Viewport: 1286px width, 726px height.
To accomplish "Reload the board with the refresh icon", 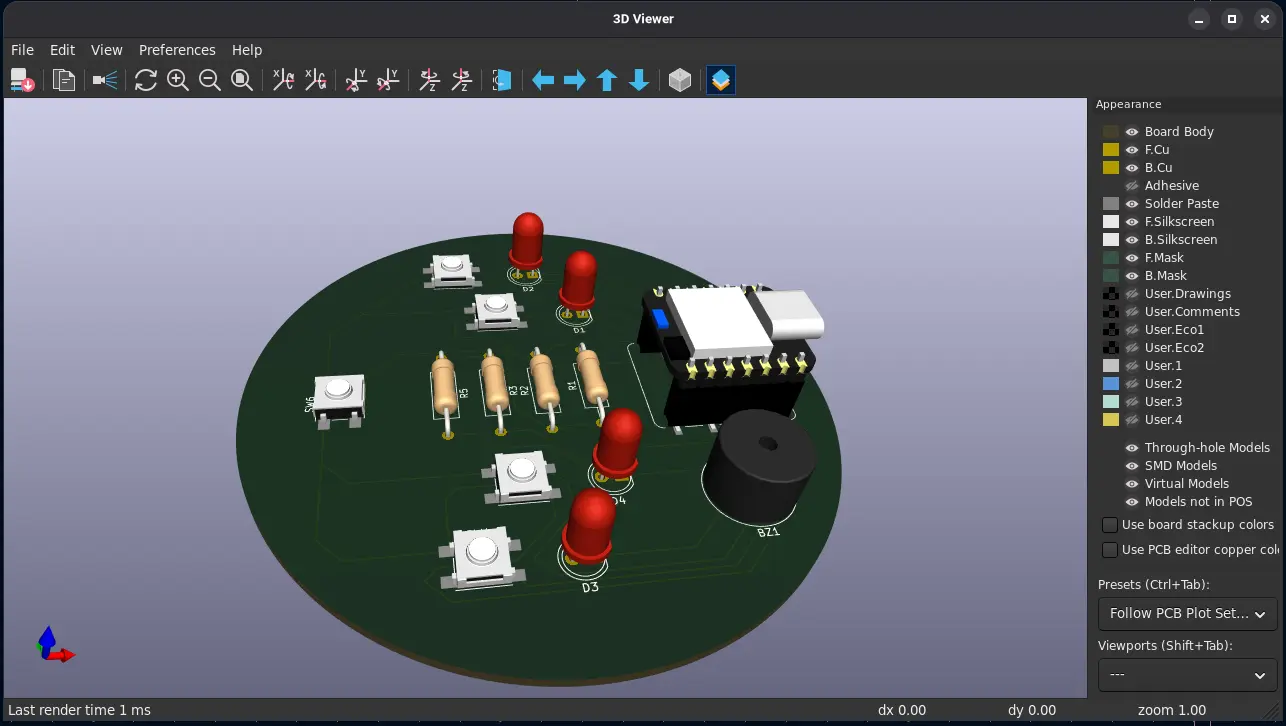I will pos(146,80).
